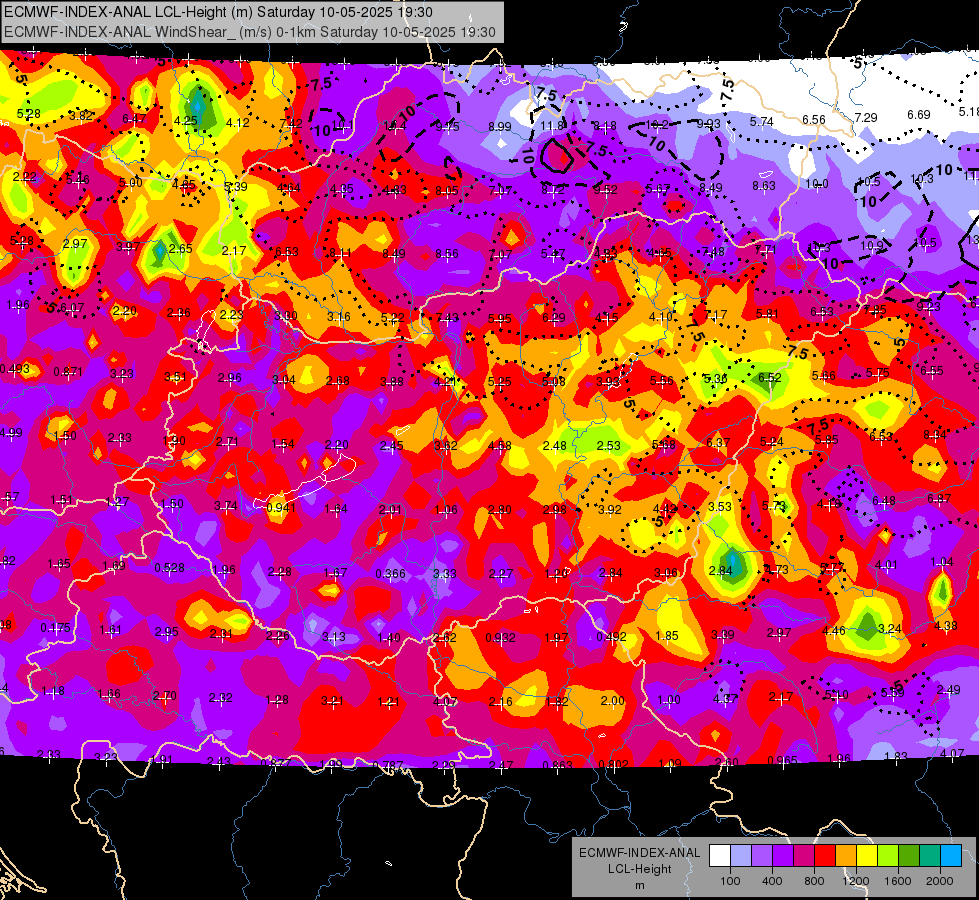Click the map value 6.47
This screenshot has height=900, width=979.
[134, 118]
